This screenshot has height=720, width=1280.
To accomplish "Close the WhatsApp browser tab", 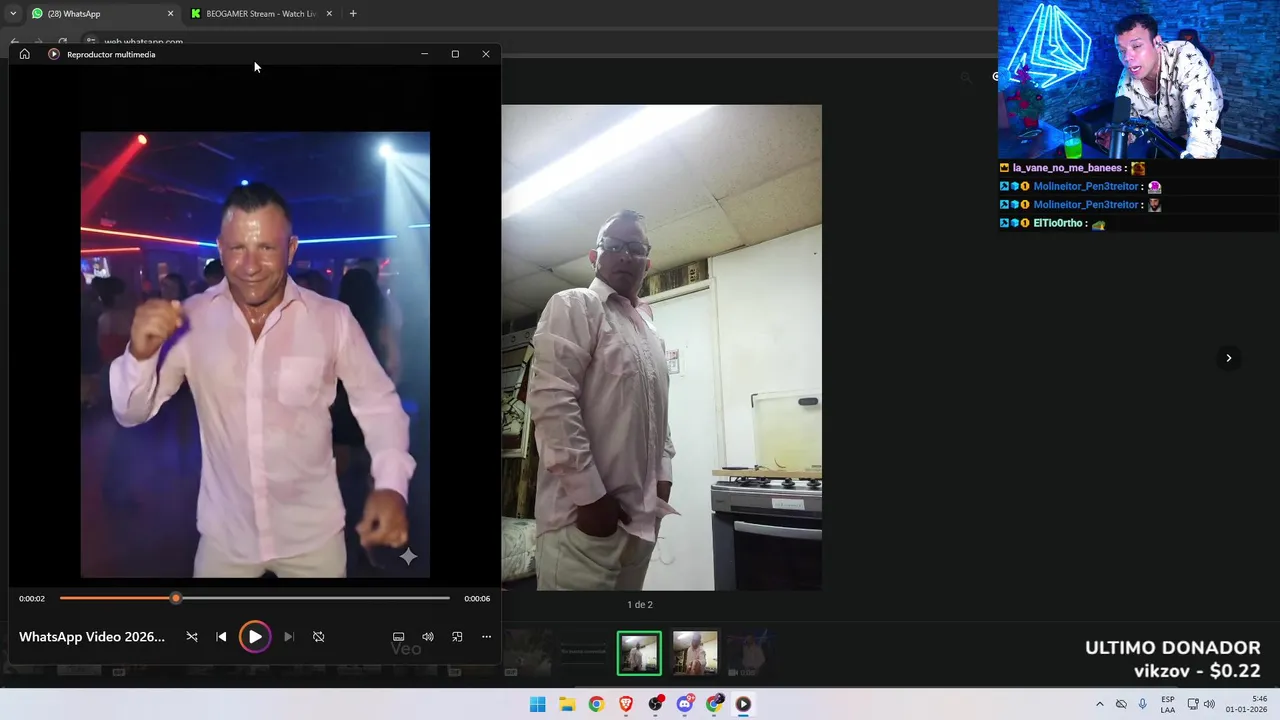I will [170, 14].
